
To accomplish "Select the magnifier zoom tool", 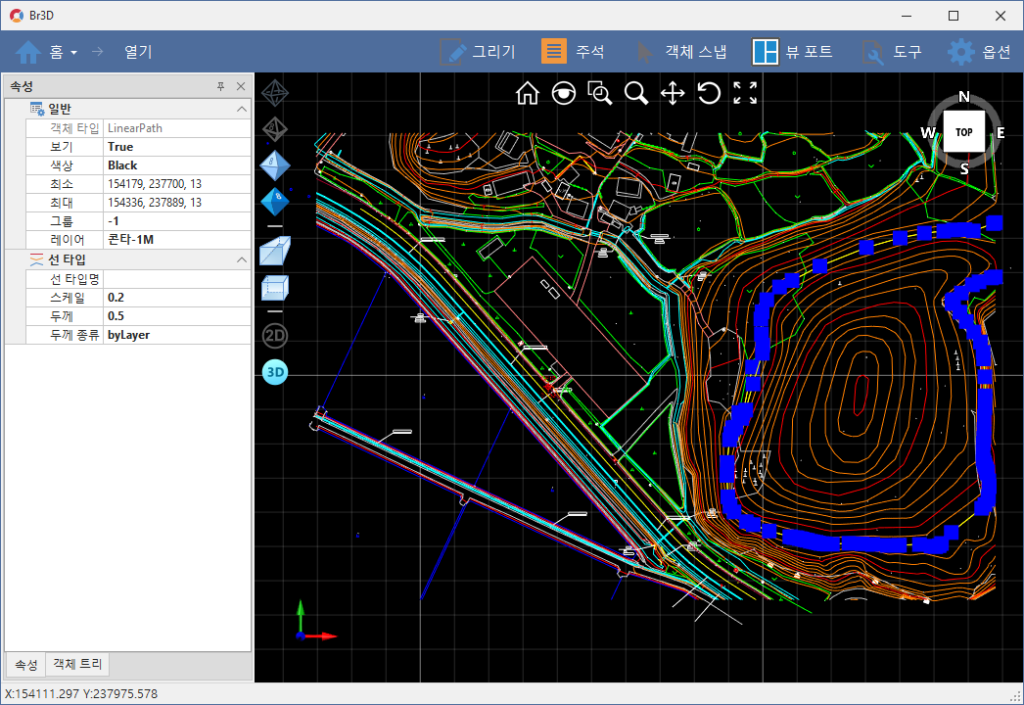I will point(636,93).
